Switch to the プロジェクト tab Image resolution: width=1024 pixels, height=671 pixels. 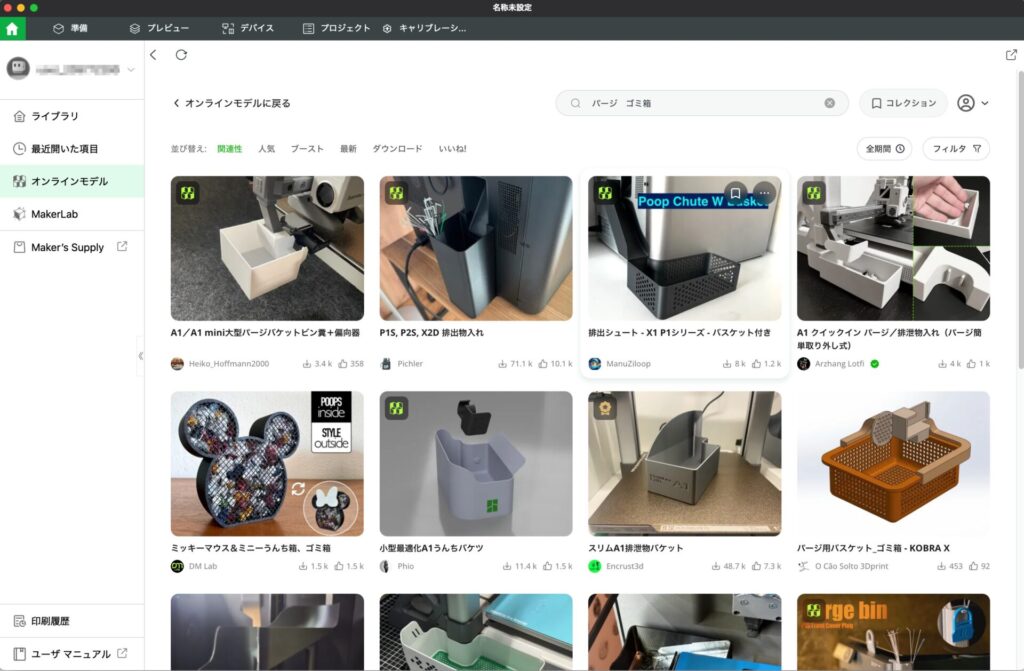tap(336, 29)
